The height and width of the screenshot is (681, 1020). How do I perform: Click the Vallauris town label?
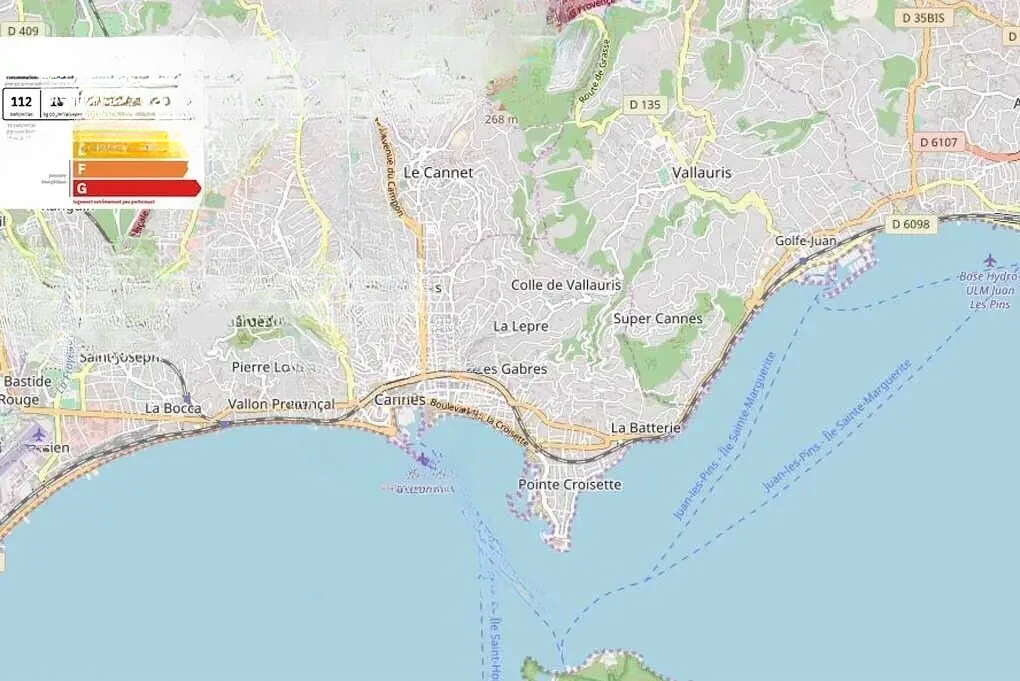[x=701, y=172]
